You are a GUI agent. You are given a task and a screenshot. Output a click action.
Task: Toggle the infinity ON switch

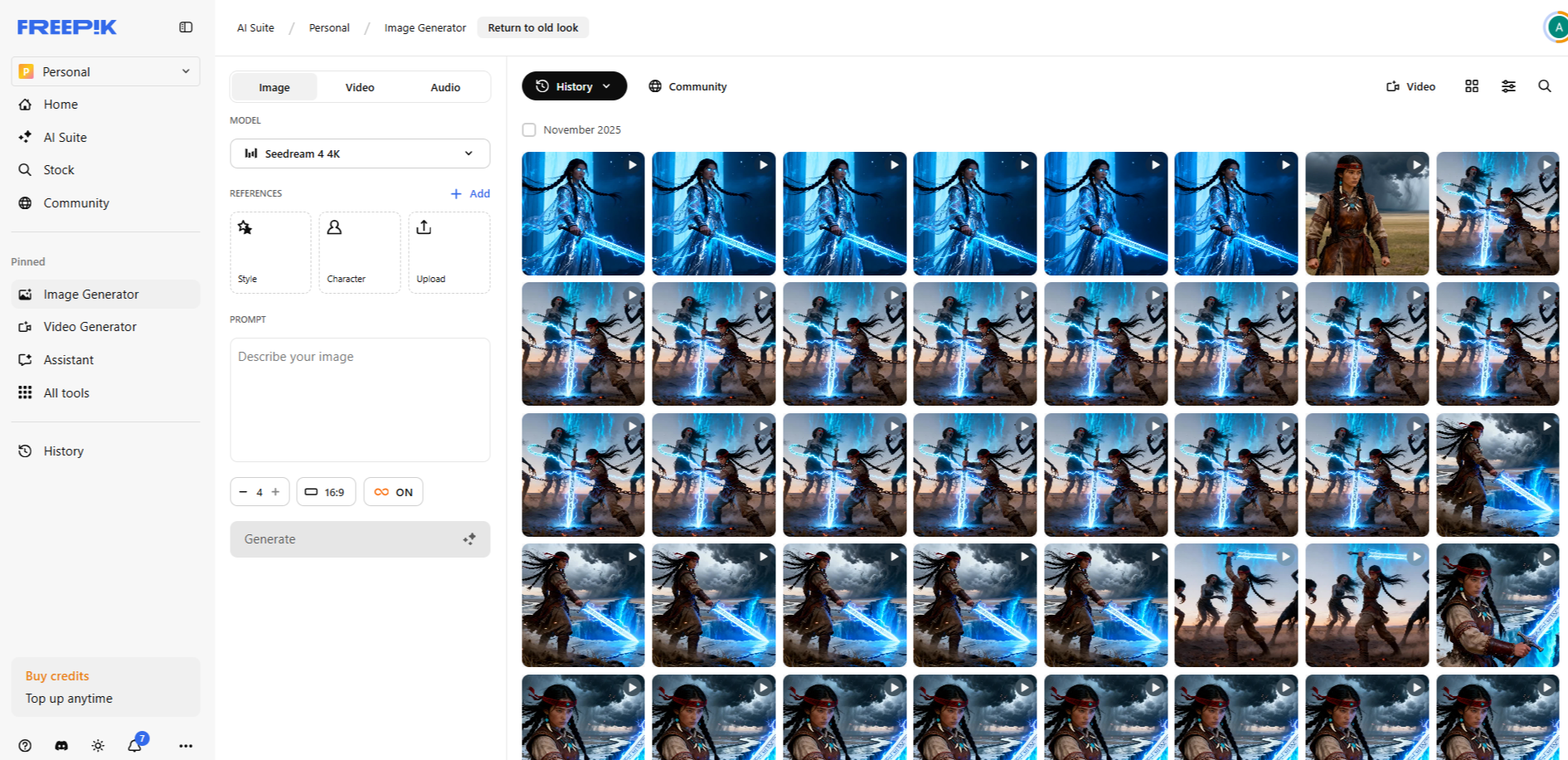click(x=393, y=492)
